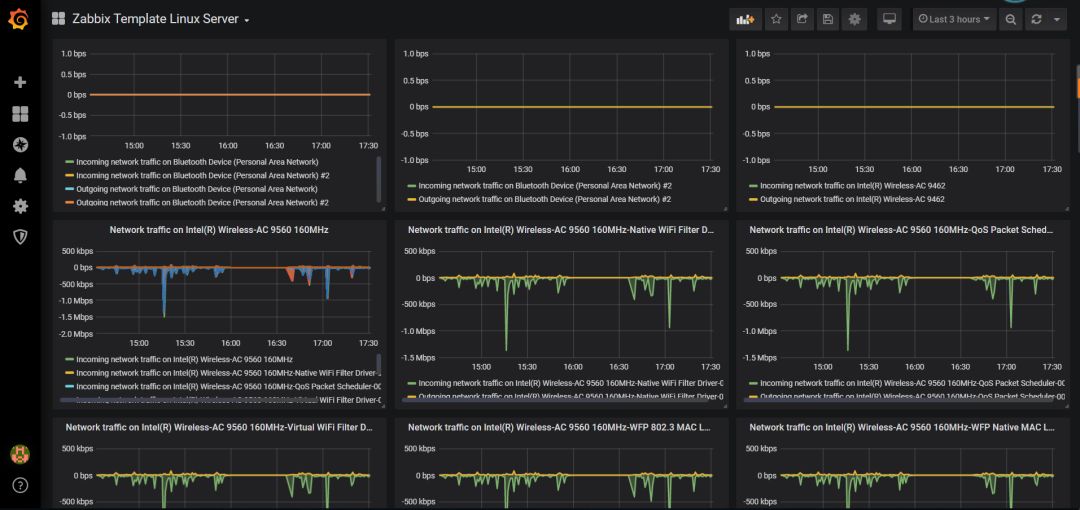Image resolution: width=1080 pixels, height=510 pixels.
Task: Open dashboard settings gear in toolbar
Action: (855, 19)
